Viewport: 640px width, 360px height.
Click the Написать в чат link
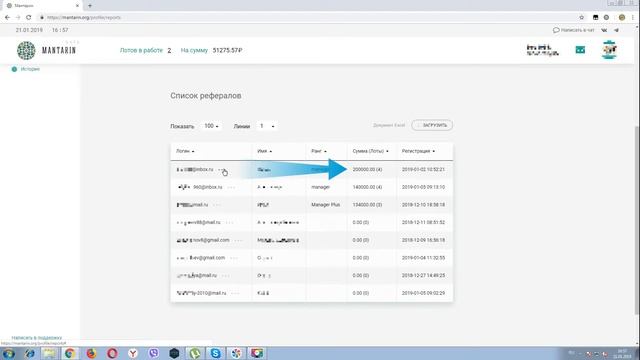(x=573, y=30)
